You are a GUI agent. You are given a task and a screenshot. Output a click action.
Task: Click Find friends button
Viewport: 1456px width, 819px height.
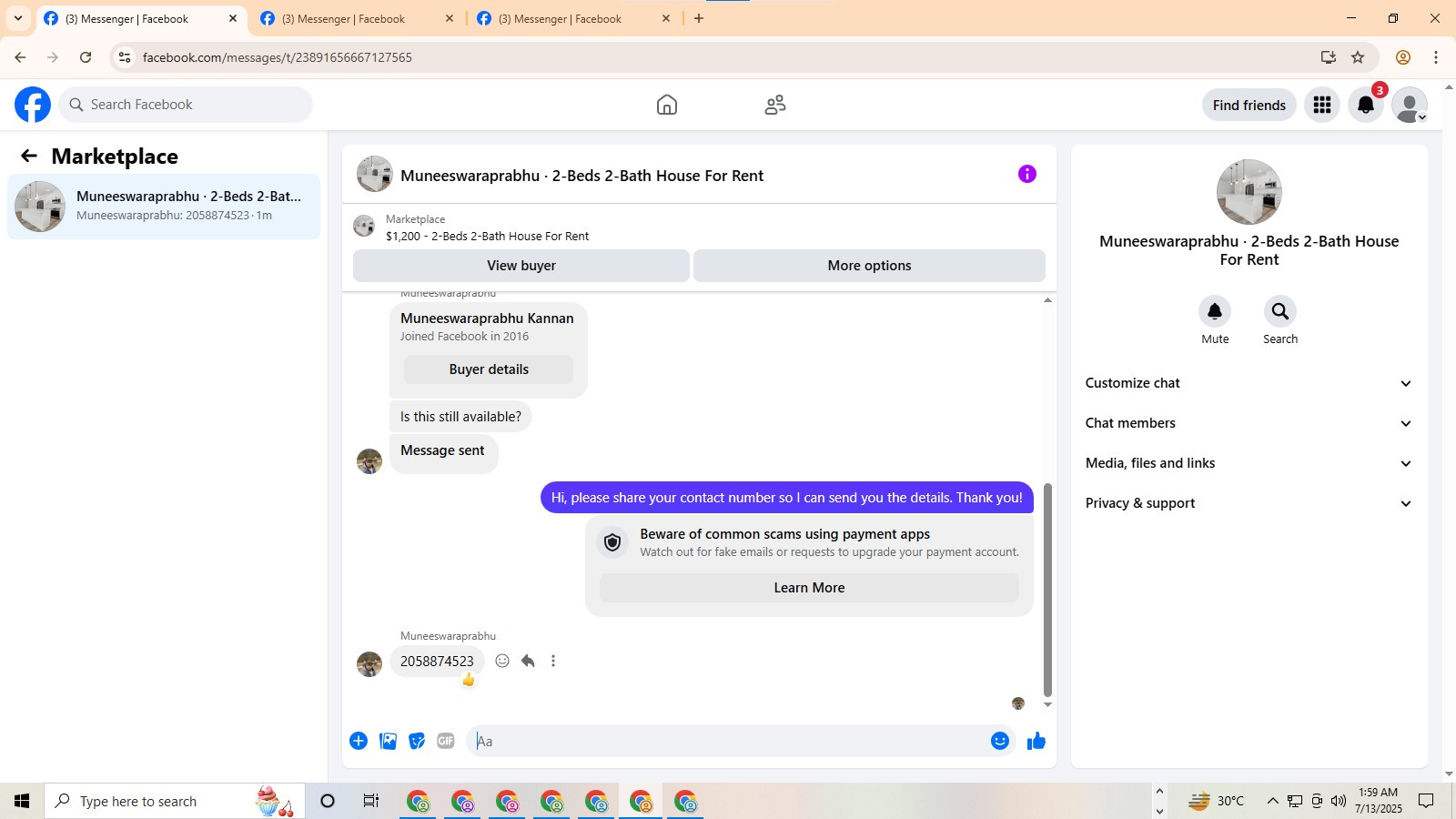tap(1249, 105)
